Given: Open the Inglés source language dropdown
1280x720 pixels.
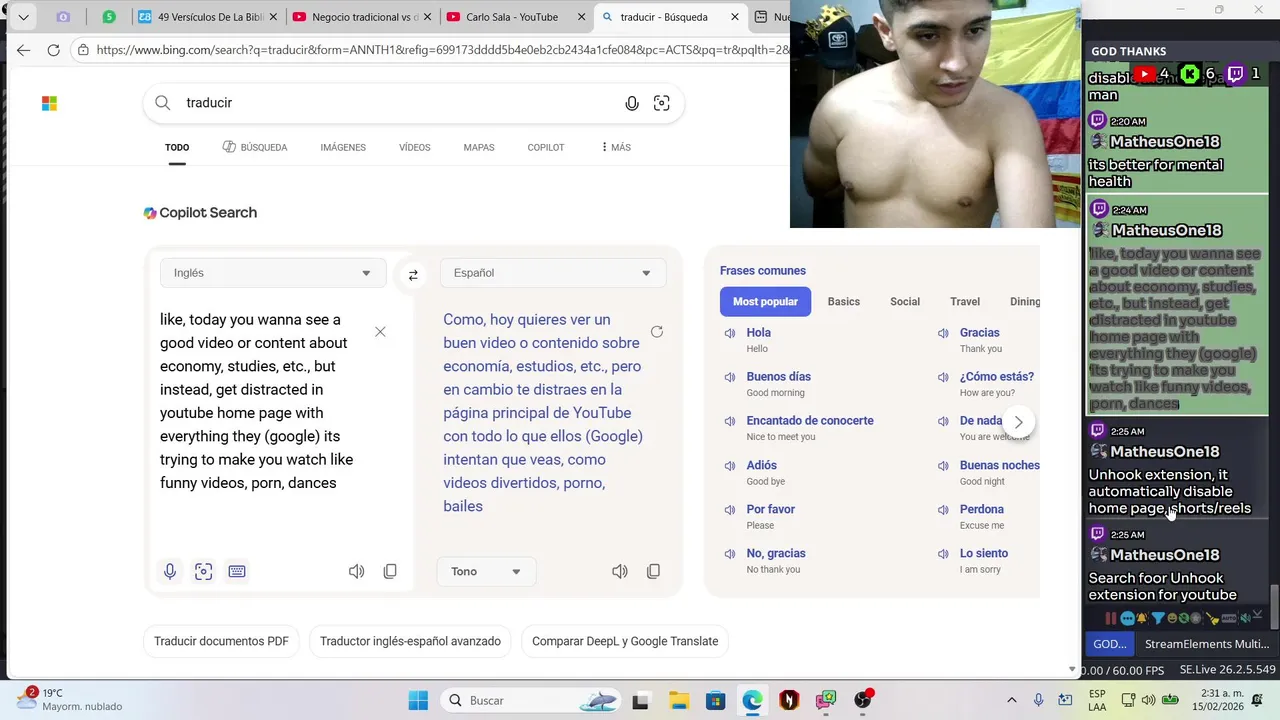Looking at the screenshot, I should [x=273, y=273].
